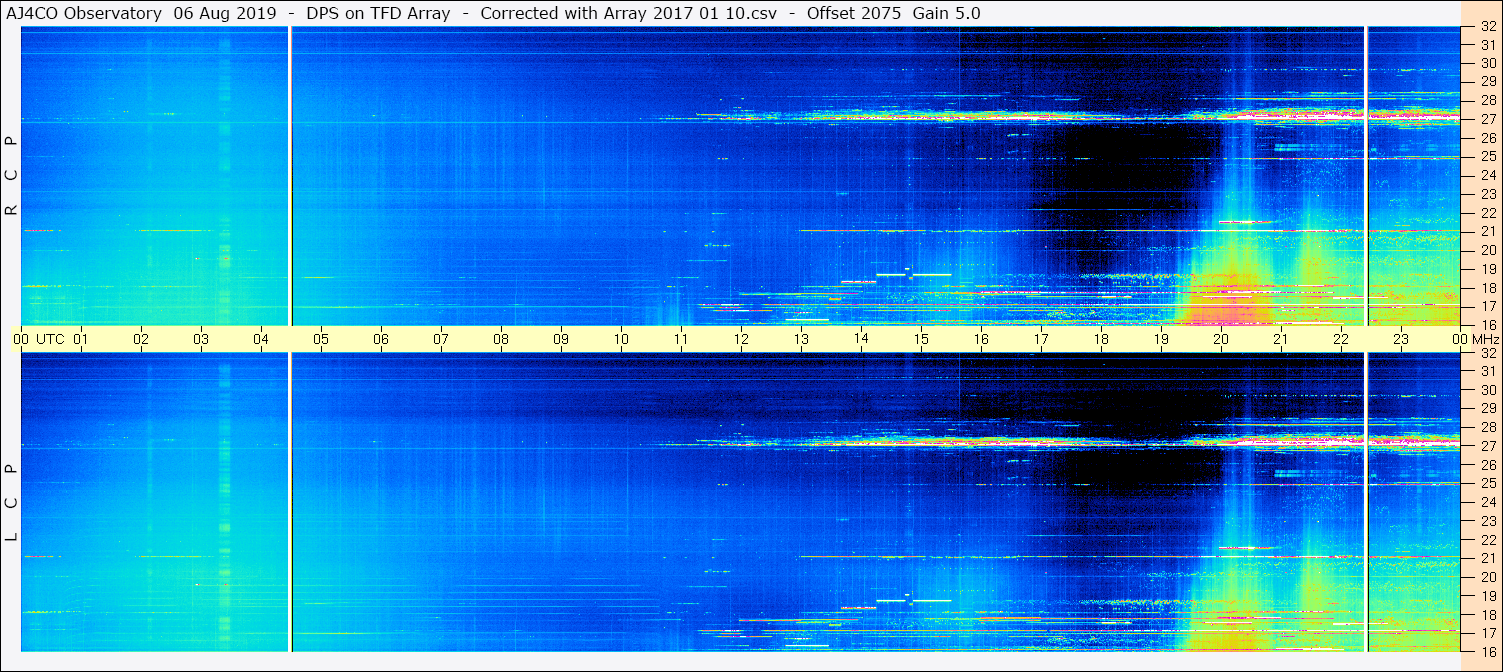This screenshot has width=1503, height=672.
Task: Select the 18 MHz label of LCP panel
Action: click(x=1487, y=614)
